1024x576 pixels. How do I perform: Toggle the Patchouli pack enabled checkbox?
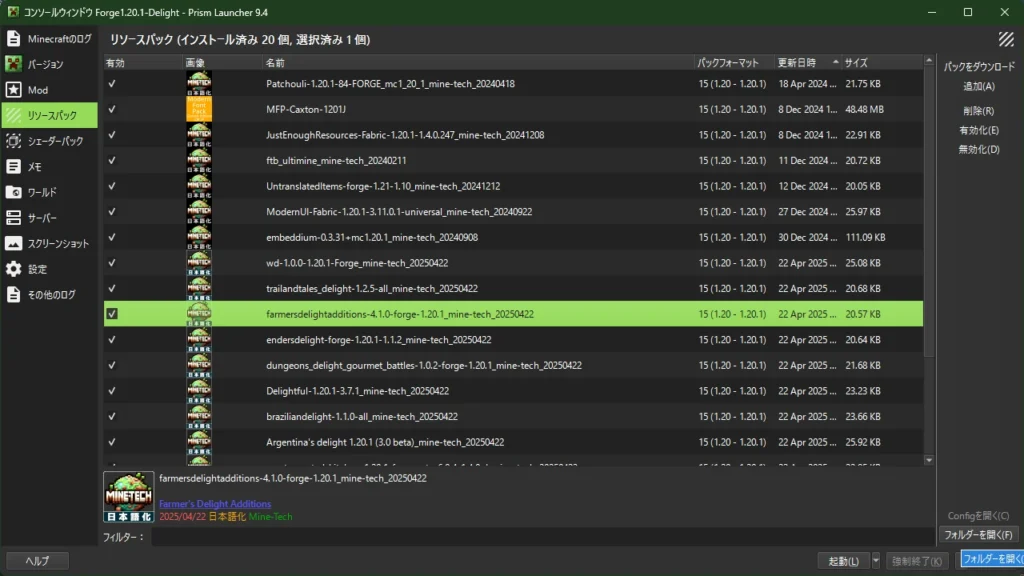point(112,84)
